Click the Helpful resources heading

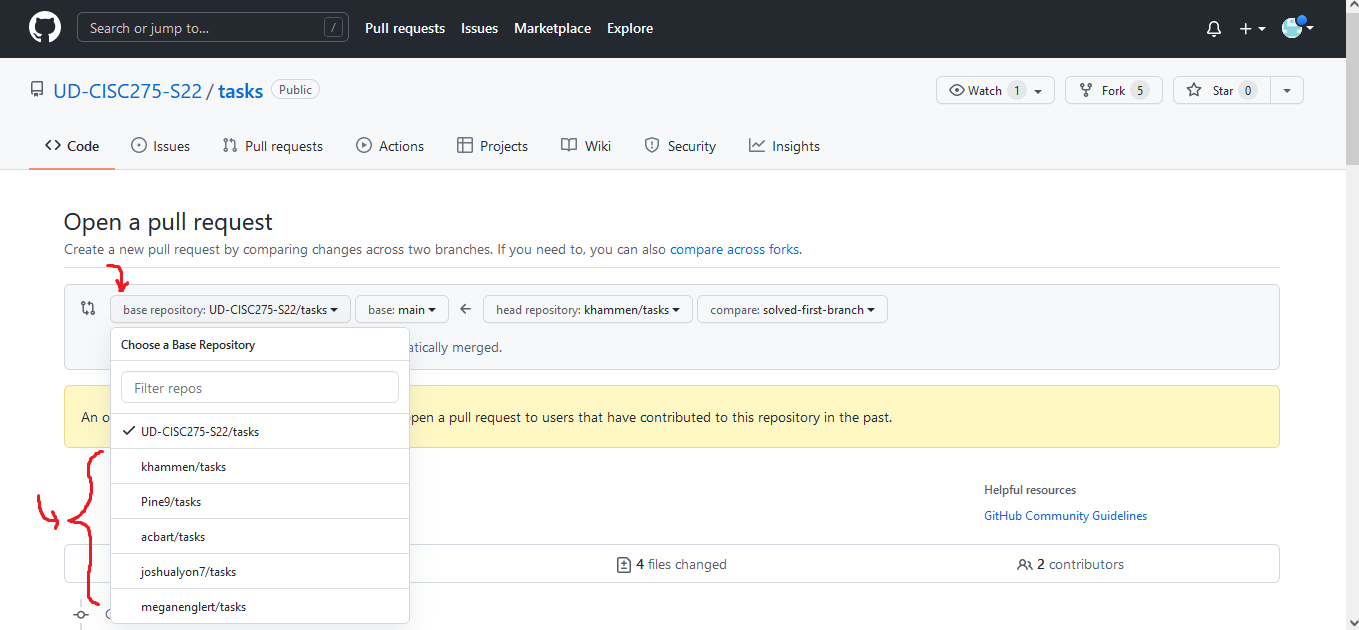pos(1030,490)
